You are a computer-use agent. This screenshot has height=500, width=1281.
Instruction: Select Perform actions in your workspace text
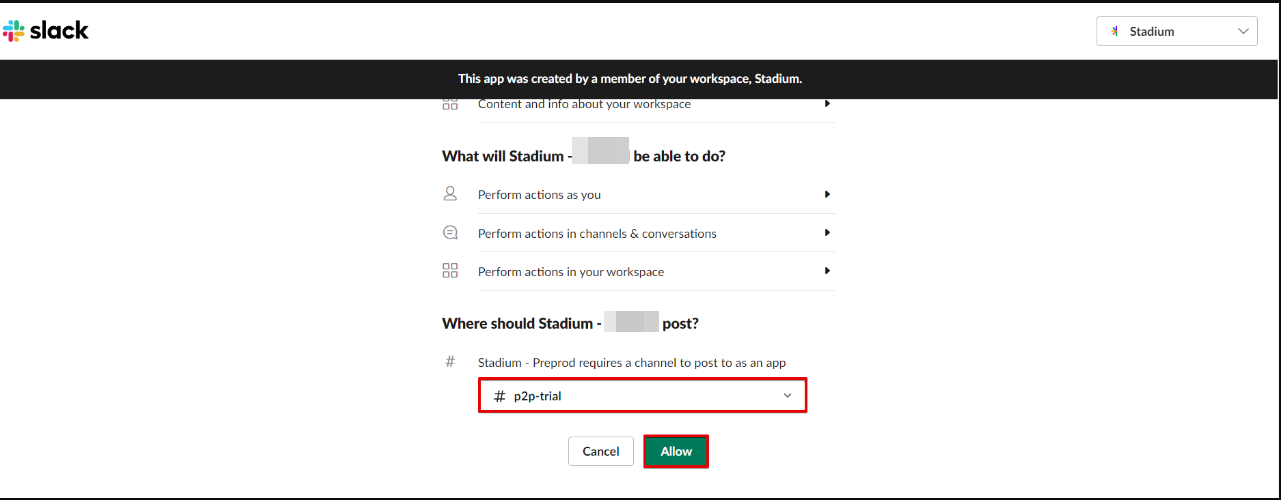pos(571,271)
